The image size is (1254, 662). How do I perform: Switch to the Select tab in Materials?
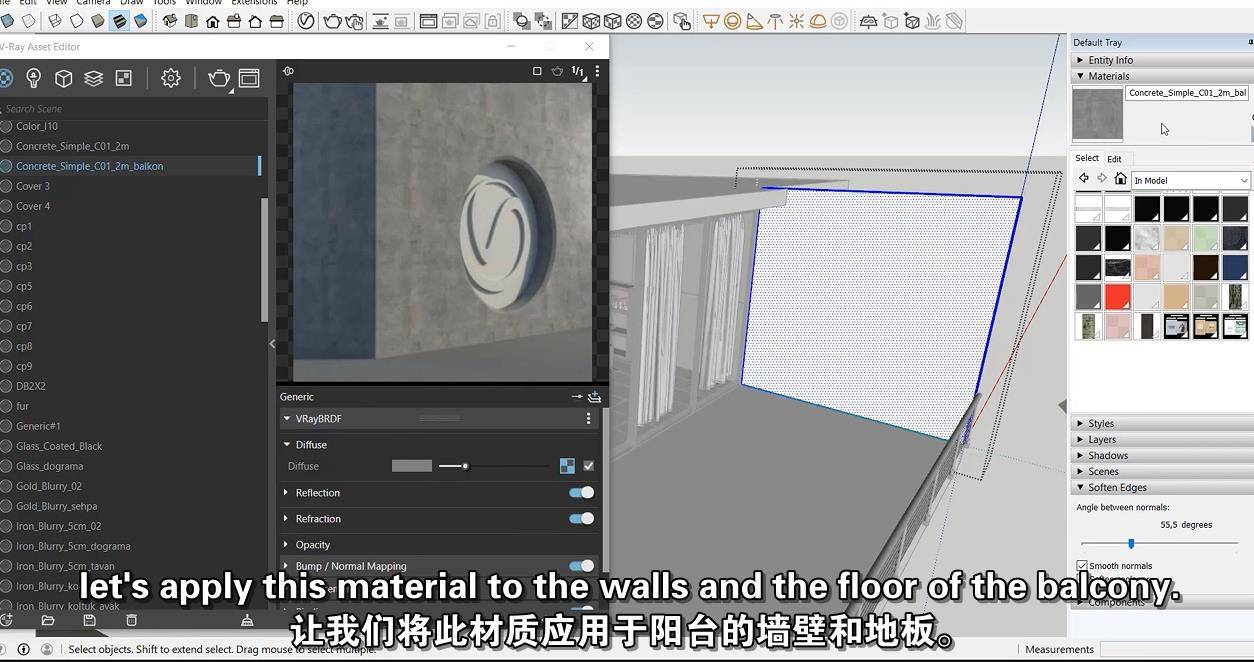[1087, 158]
